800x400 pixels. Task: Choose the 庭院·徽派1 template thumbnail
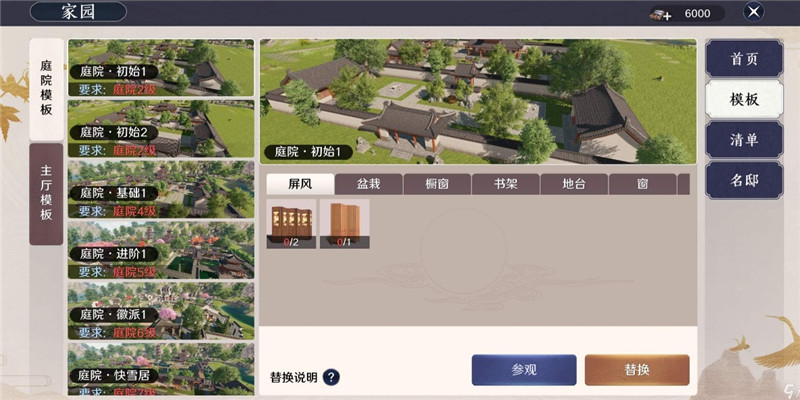[x=161, y=311]
